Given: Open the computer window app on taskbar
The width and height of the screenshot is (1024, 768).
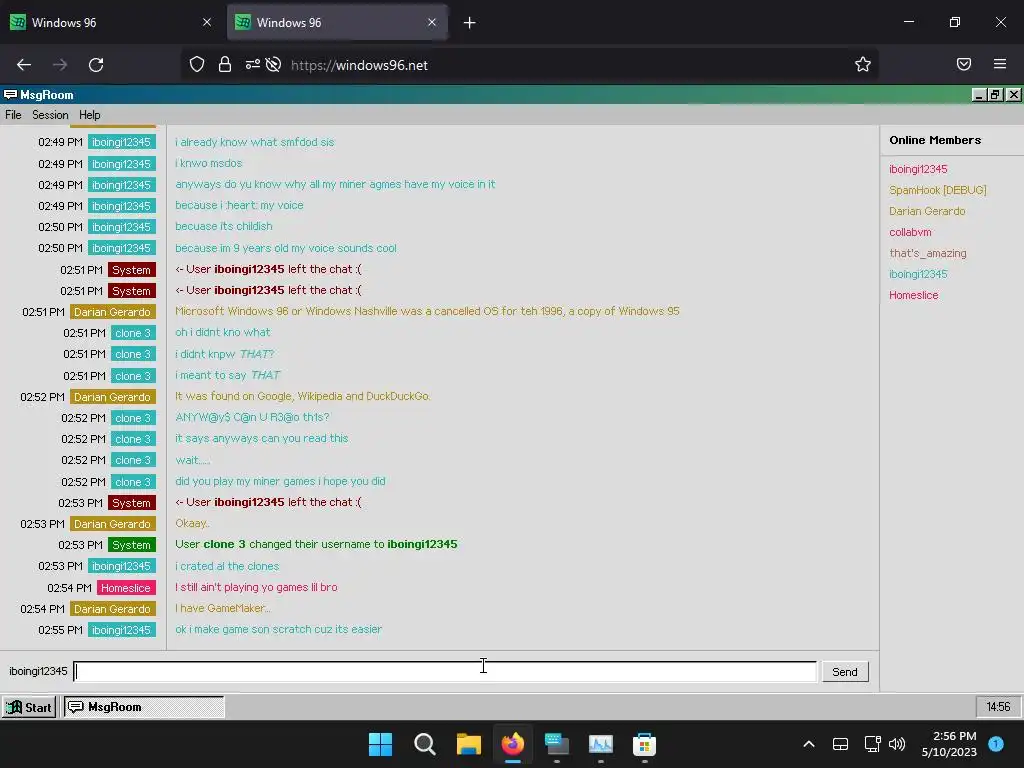Looking at the screenshot, I should tap(556, 744).
